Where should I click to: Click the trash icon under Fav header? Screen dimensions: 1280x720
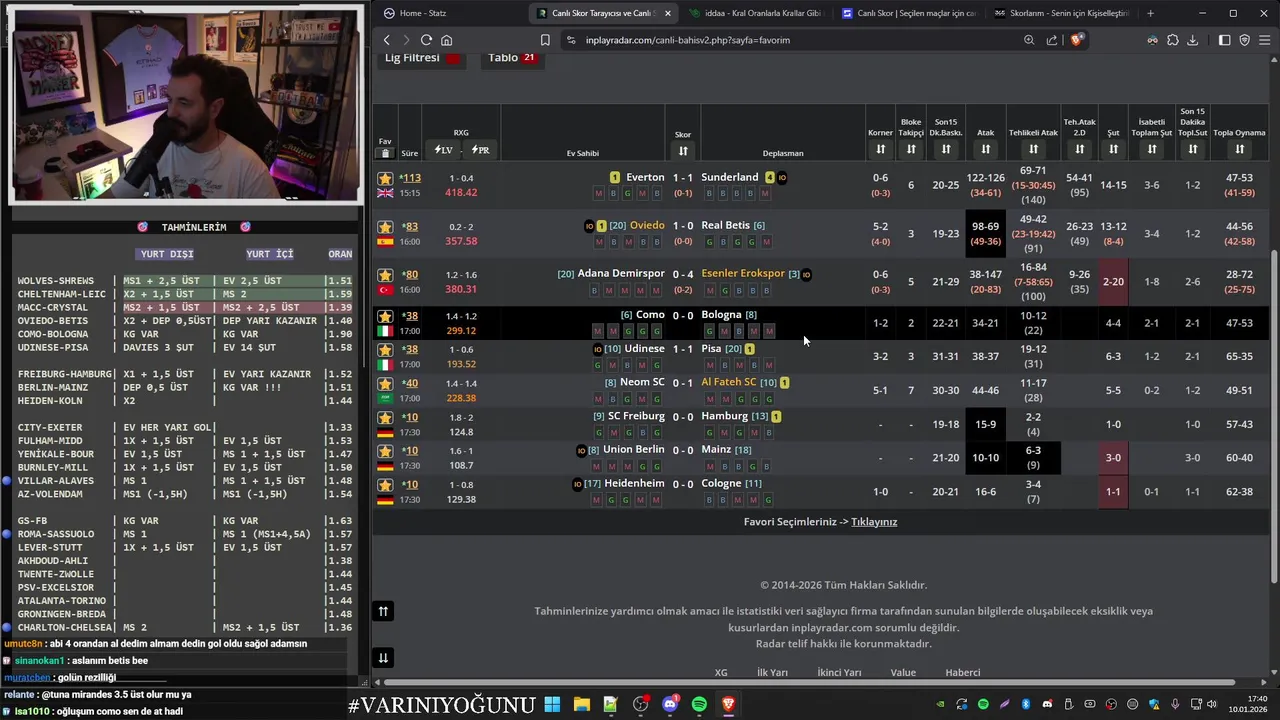coord(385,153)
